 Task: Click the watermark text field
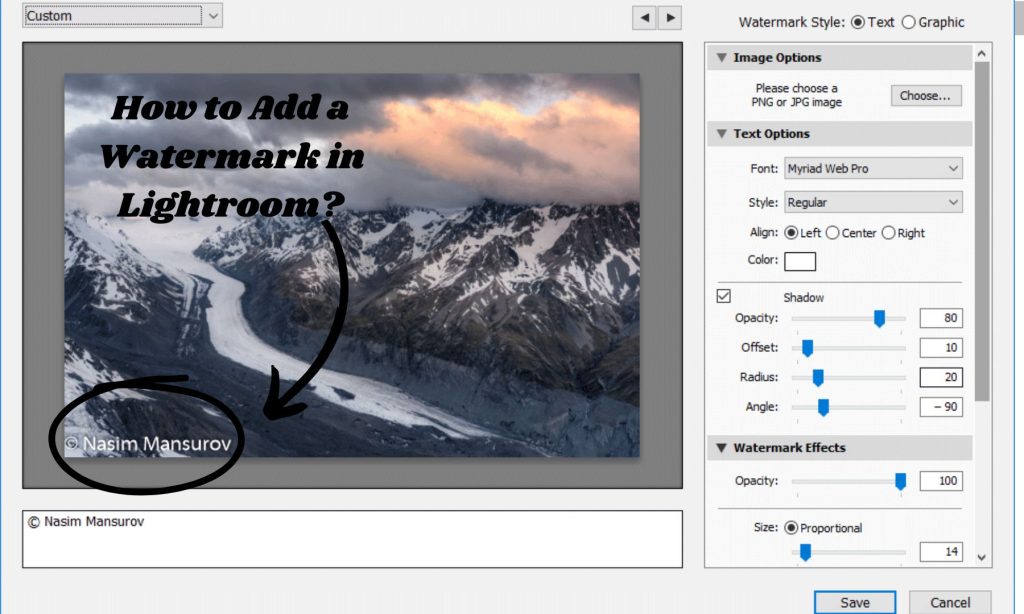tap(353, 539)
